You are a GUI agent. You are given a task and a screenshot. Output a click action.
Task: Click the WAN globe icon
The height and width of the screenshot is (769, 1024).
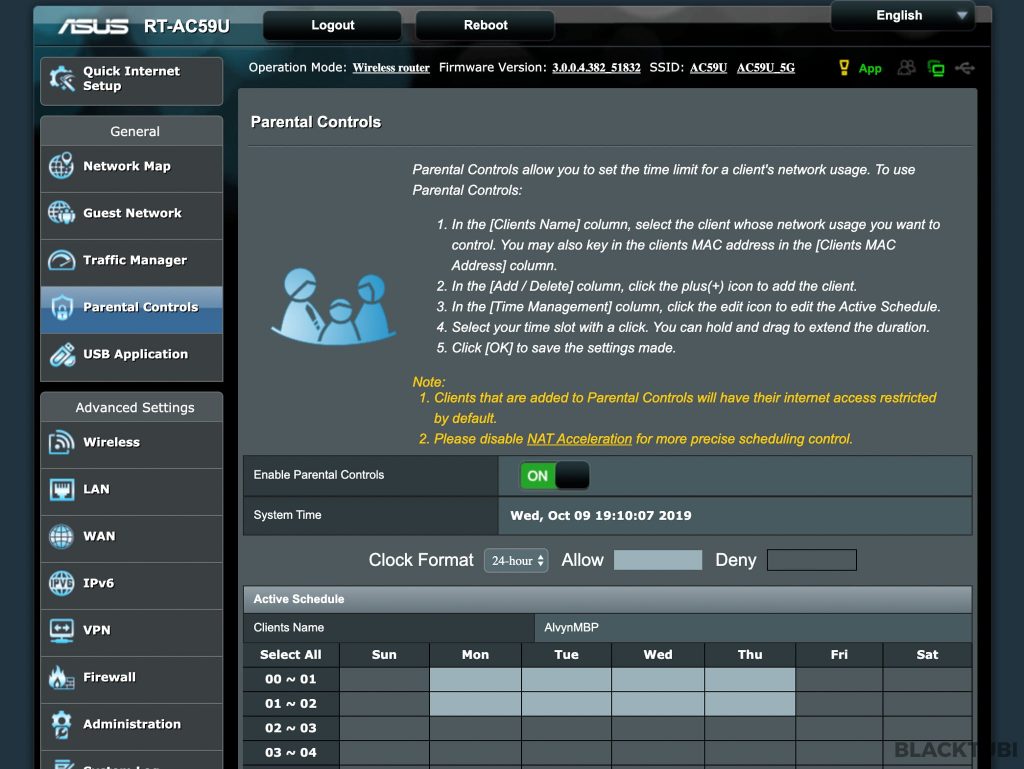tap(61, 536)
